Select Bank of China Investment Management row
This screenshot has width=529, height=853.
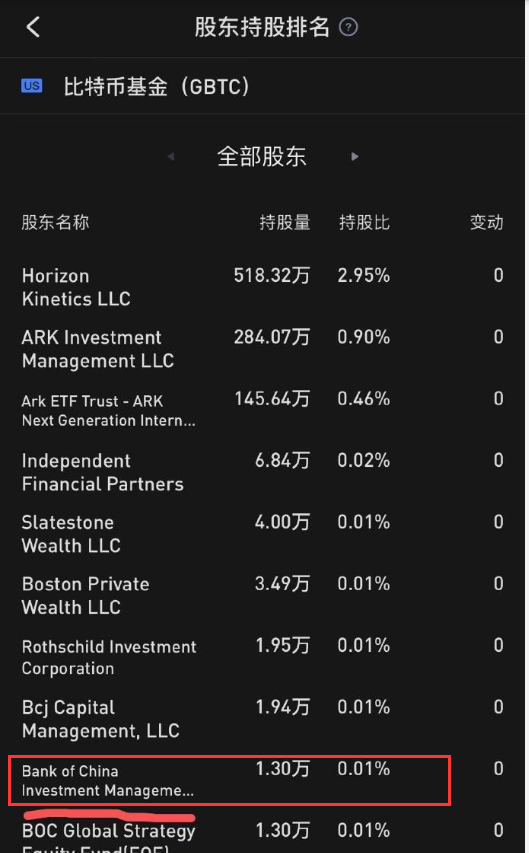(x=263, y=780)
